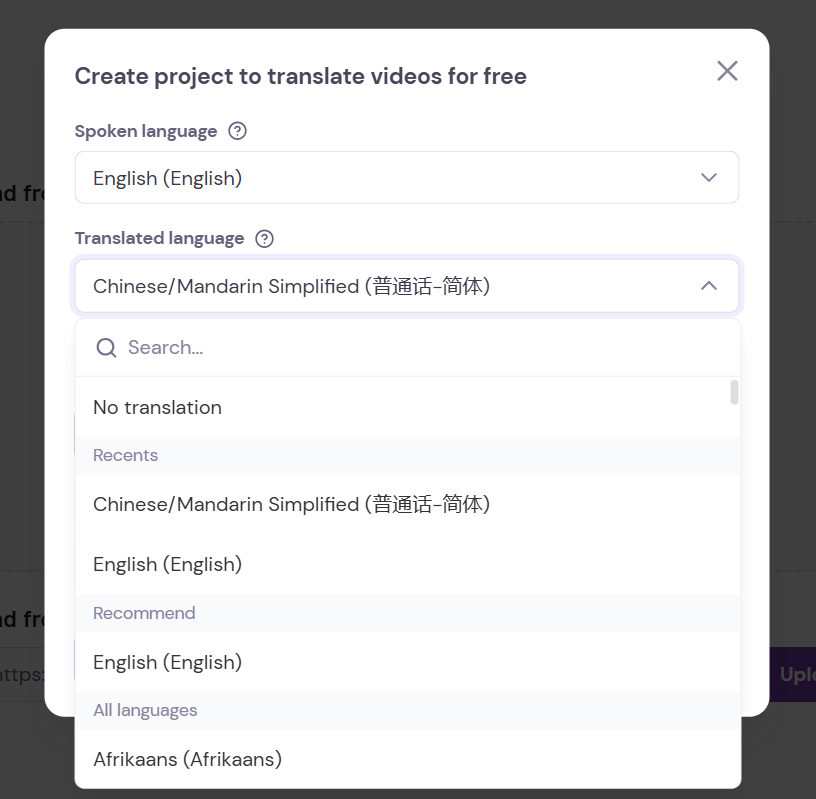
Task: Click the Spoken language help icon
Action: click(x=237, y=131)
